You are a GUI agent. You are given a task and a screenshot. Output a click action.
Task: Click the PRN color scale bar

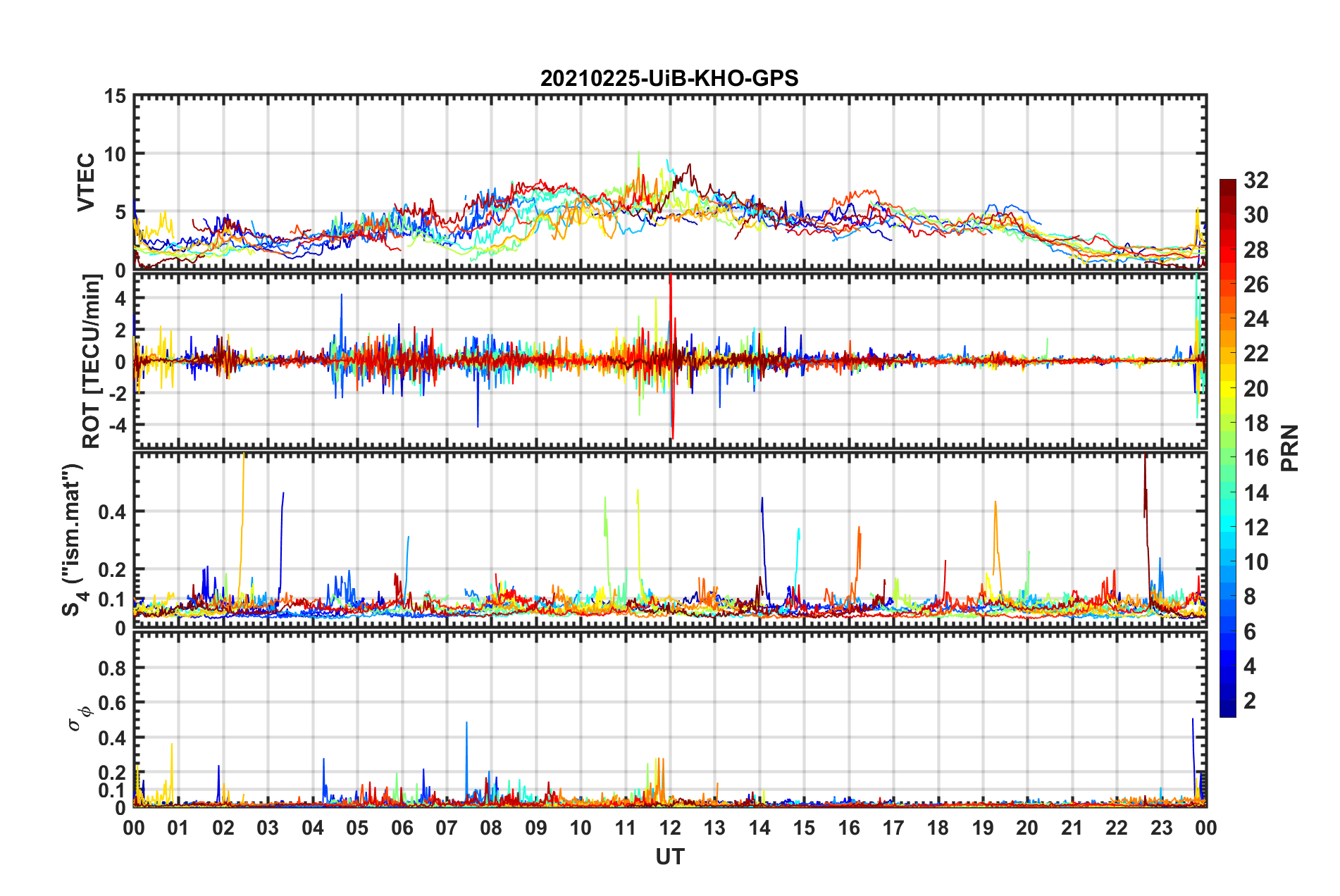click(x=1227, y=448)
